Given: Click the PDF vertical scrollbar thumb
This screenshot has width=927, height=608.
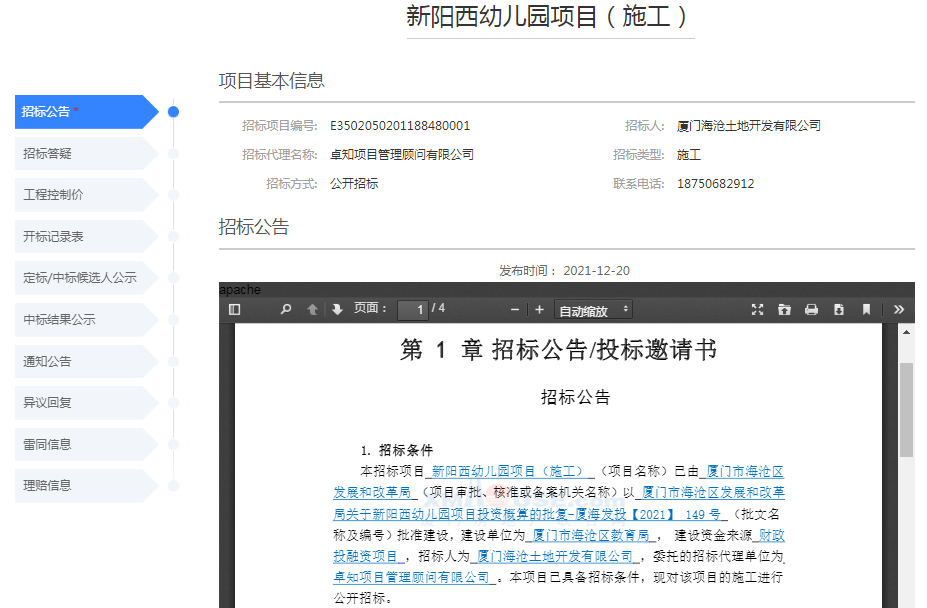Looking at the screenshot, I should point(906,410).
